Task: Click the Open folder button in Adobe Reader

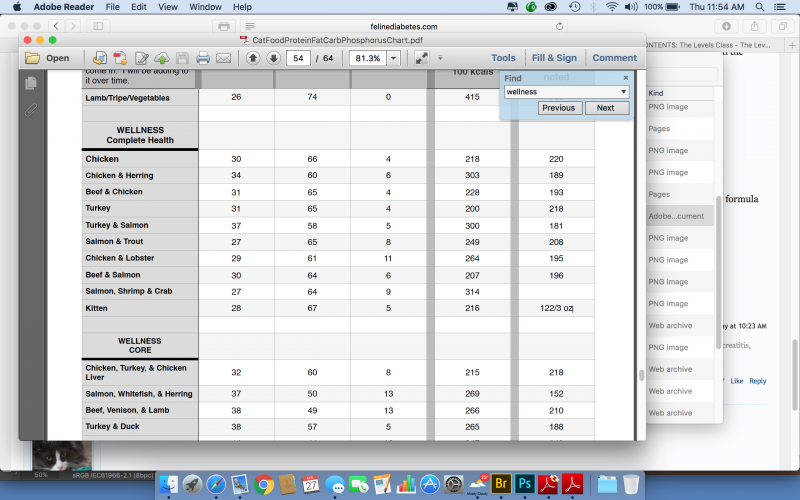Action: pos(47,58)
